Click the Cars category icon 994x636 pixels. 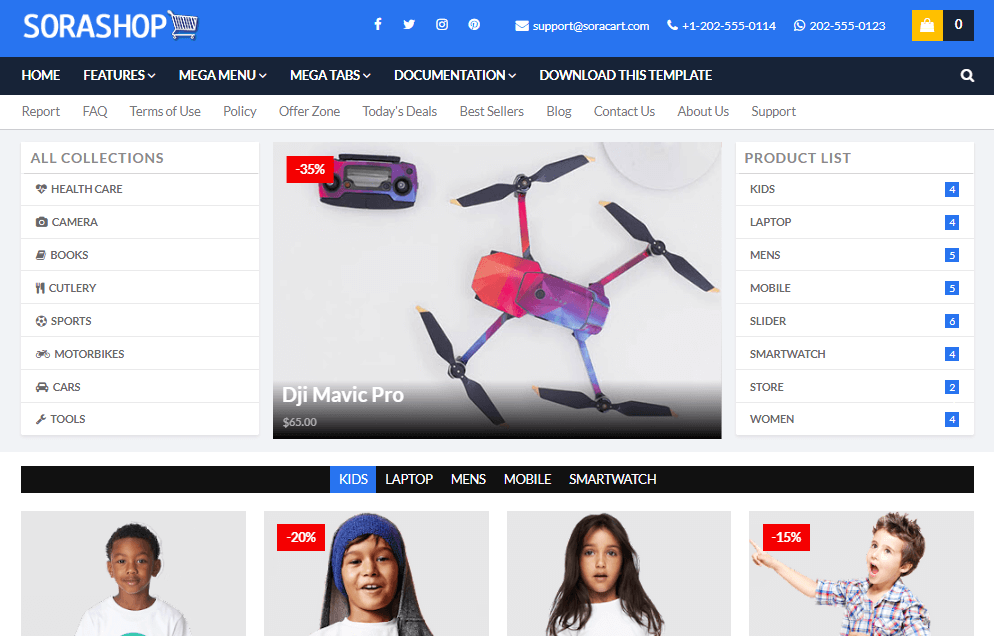pyautogui.click(x=42, y=387)
